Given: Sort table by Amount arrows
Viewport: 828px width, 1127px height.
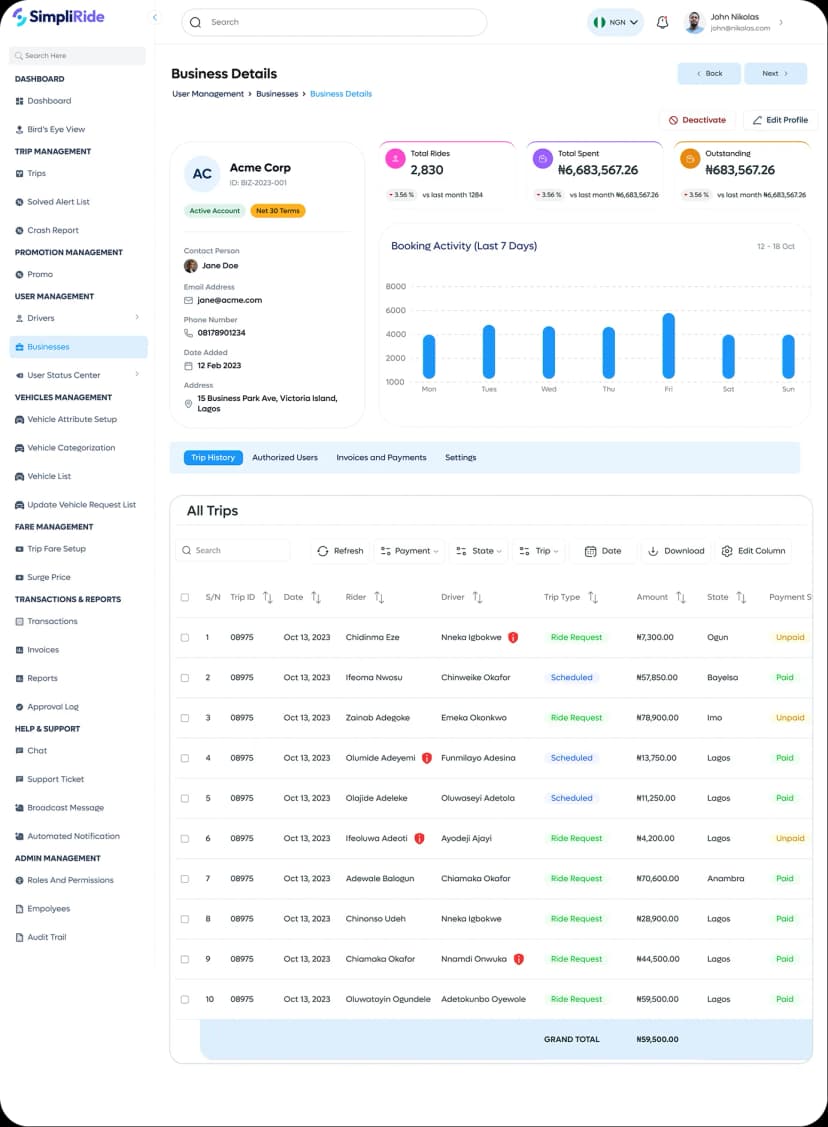Looking at the screenshot, I should coord(681,597).
